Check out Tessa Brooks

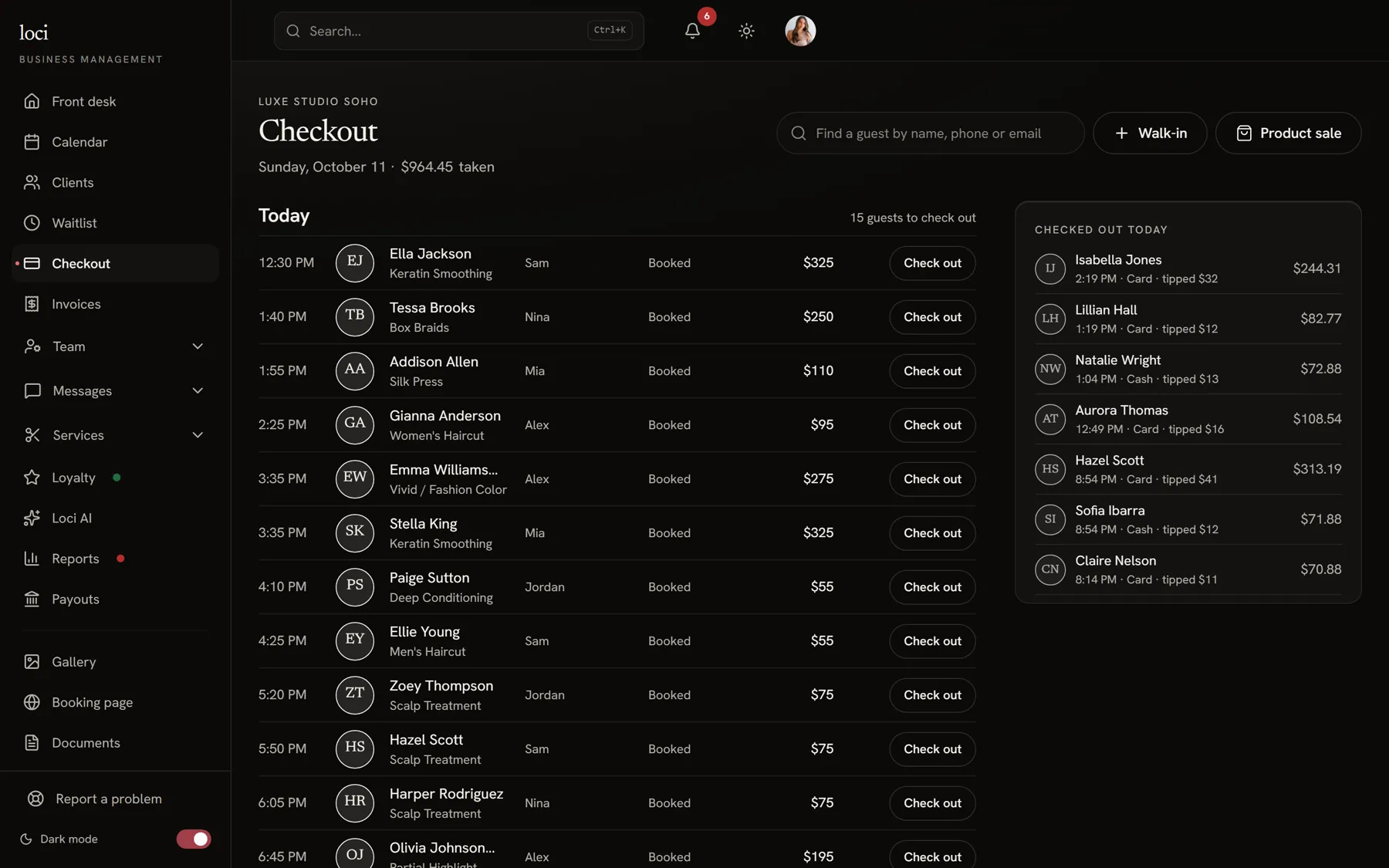pyautogui.click(x=932, y=317)
